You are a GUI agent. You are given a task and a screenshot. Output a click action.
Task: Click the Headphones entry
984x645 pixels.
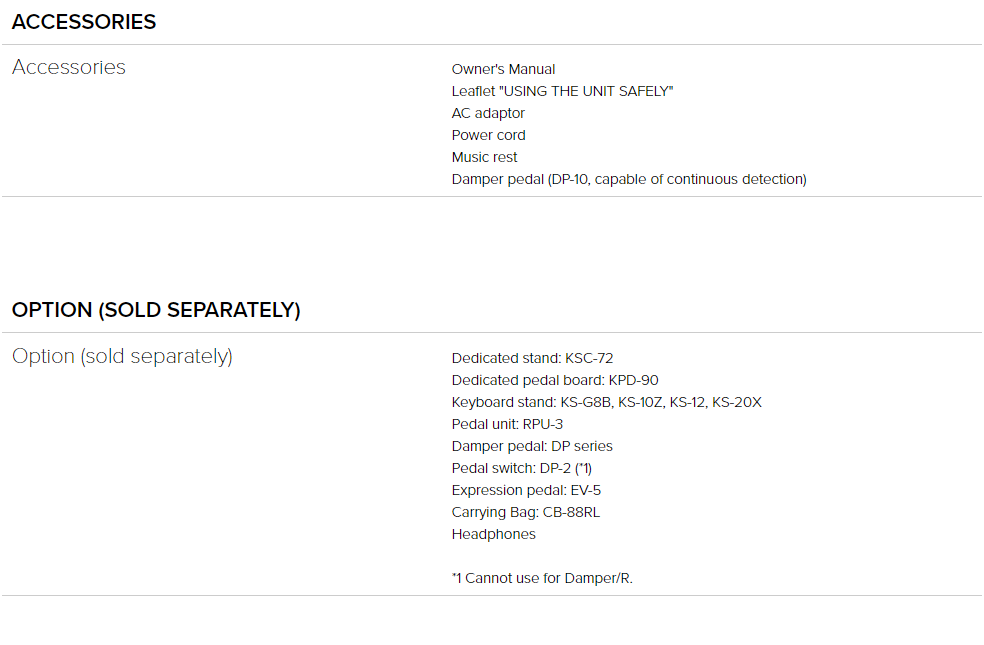coord(494,534)
